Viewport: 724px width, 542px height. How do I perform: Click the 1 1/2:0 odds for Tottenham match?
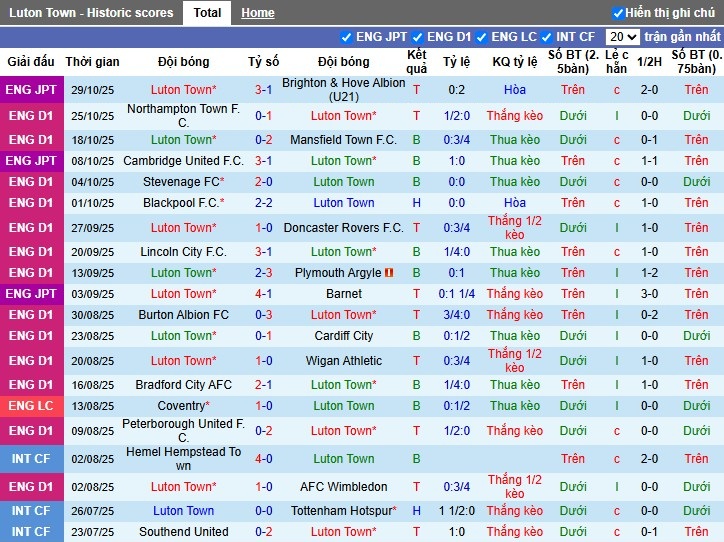click(x=456, y=511)
